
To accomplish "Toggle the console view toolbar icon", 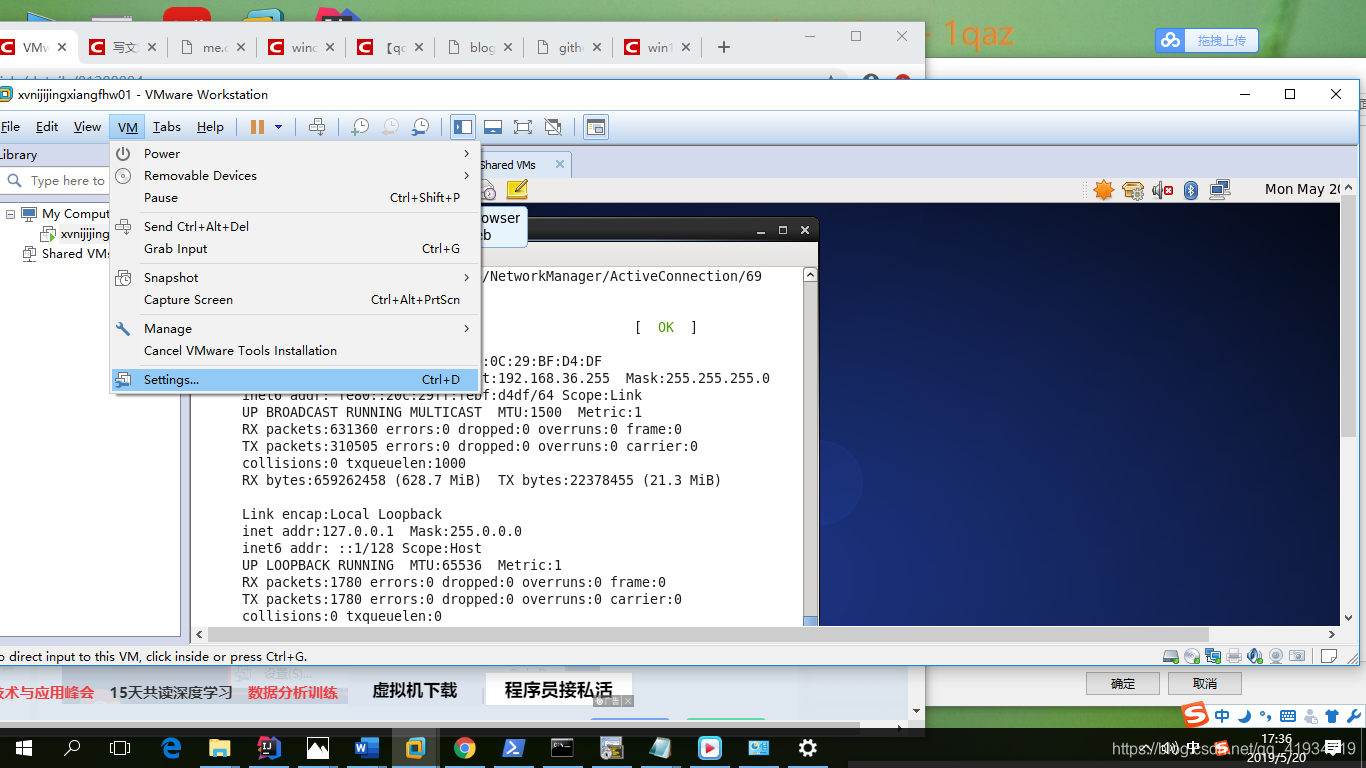I will point(596,127).
